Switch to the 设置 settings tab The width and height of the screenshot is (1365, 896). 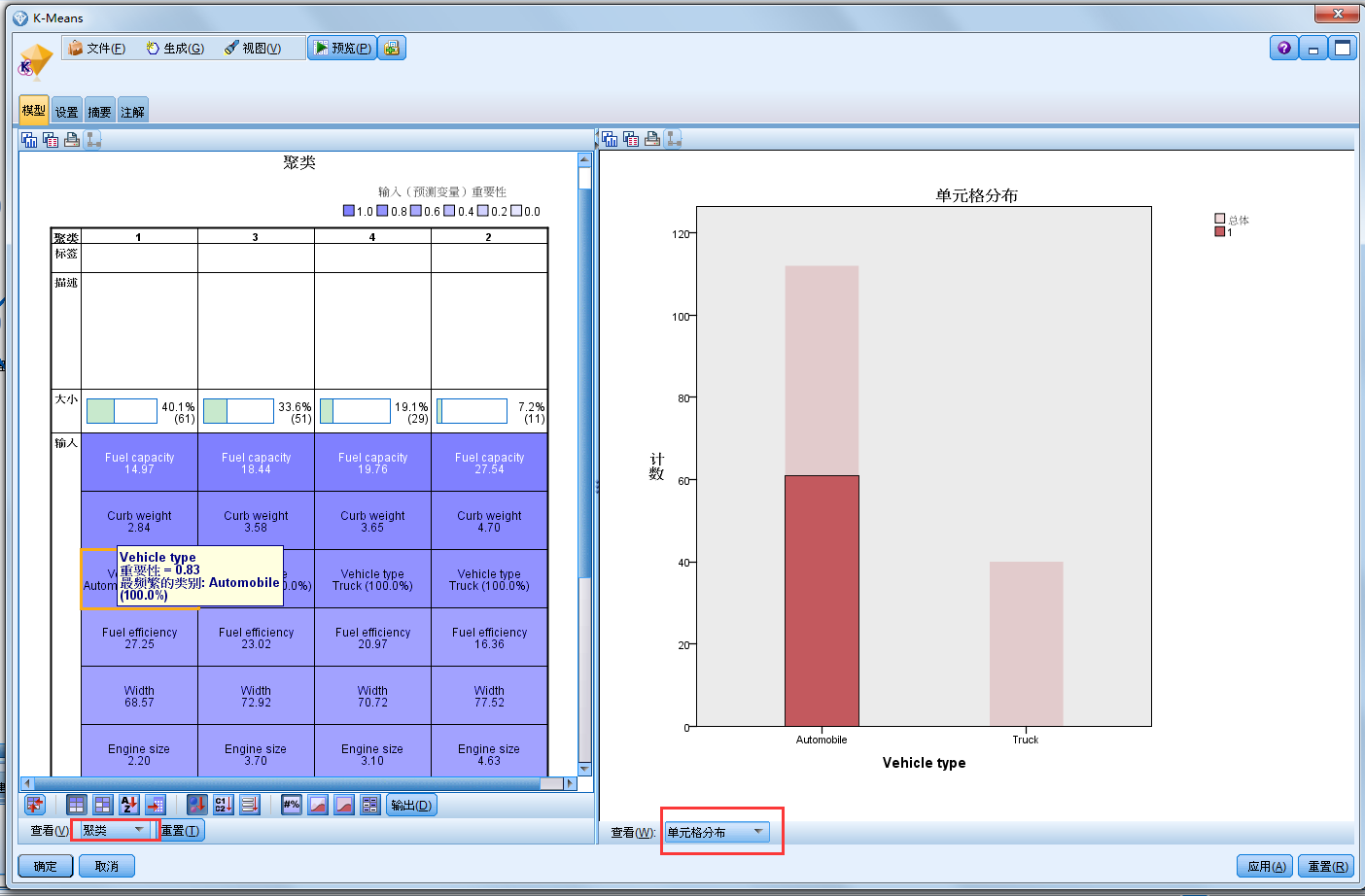pyautogui.click(x=66, y=112)
